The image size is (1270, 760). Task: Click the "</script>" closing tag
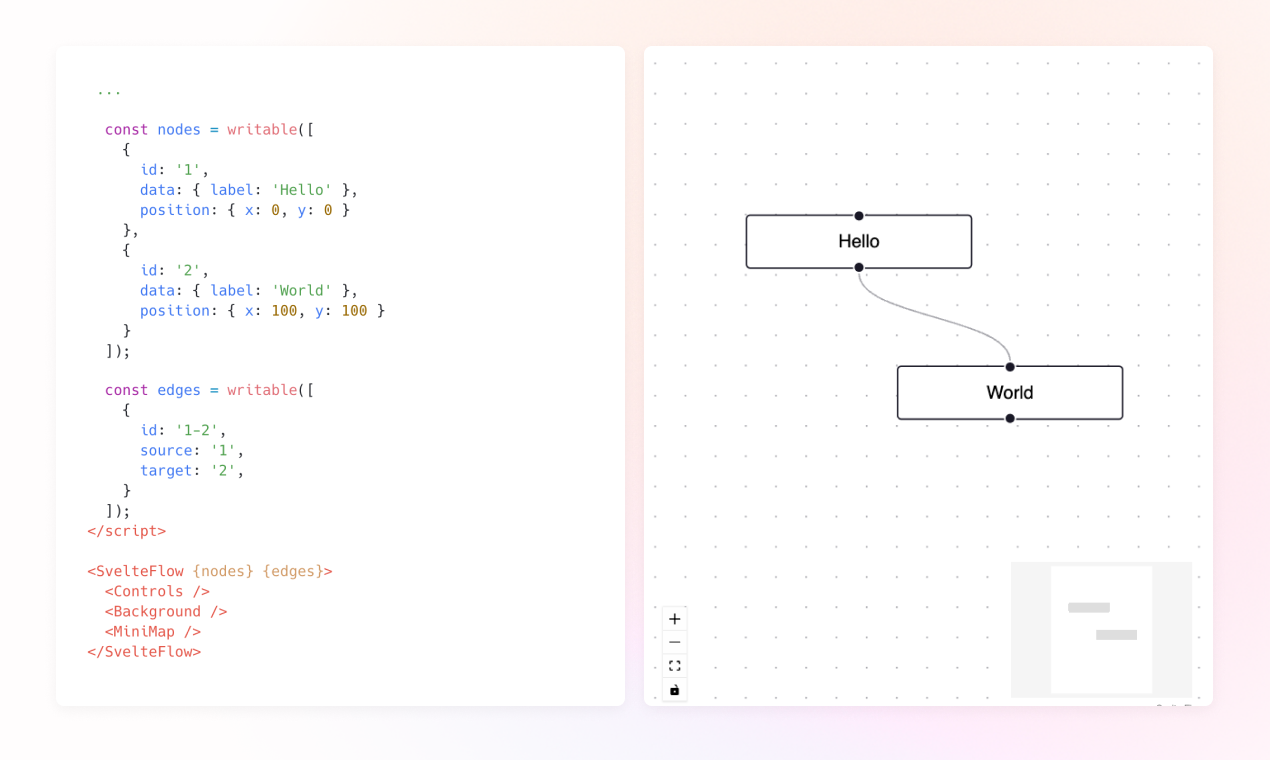point(127,531)
